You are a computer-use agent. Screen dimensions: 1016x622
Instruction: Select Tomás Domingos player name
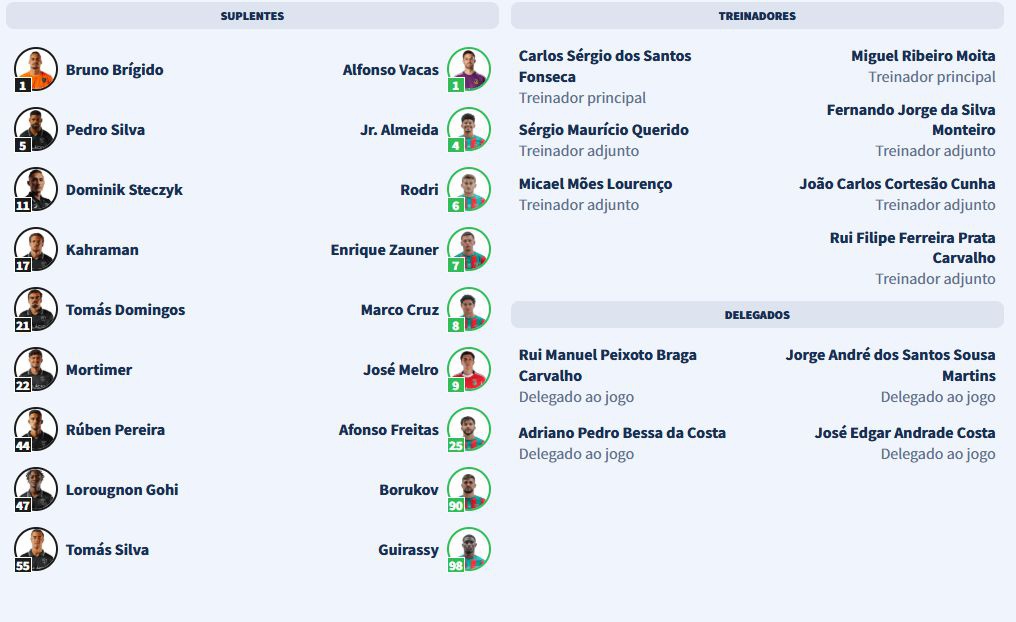coord(125,310)
